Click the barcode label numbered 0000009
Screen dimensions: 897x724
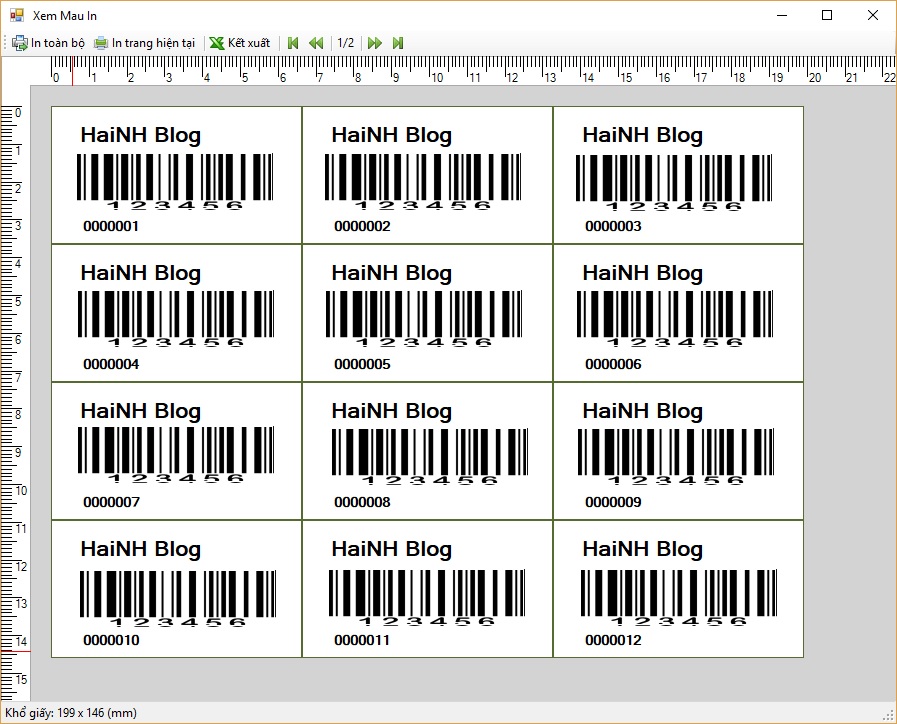678,451
